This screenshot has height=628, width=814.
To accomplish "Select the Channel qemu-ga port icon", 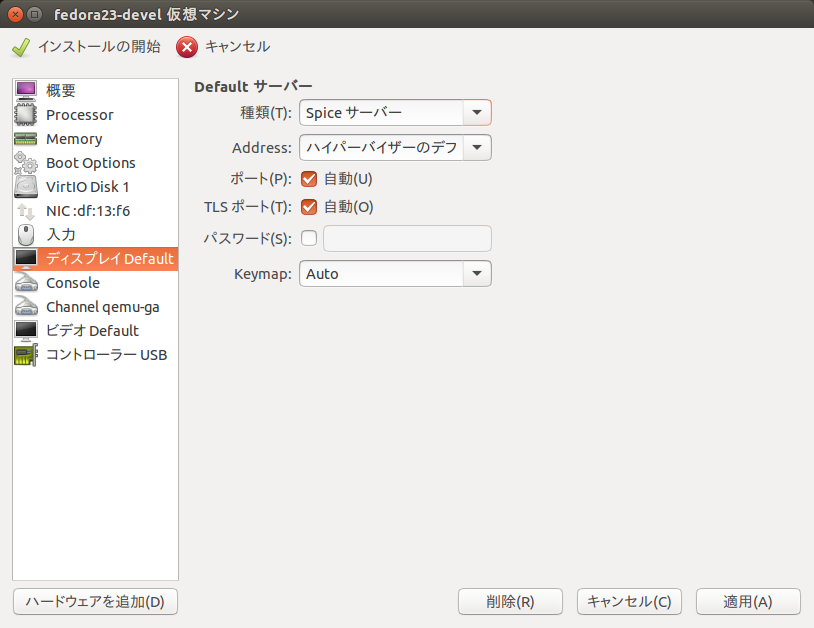I will click(x=25, y=307).
